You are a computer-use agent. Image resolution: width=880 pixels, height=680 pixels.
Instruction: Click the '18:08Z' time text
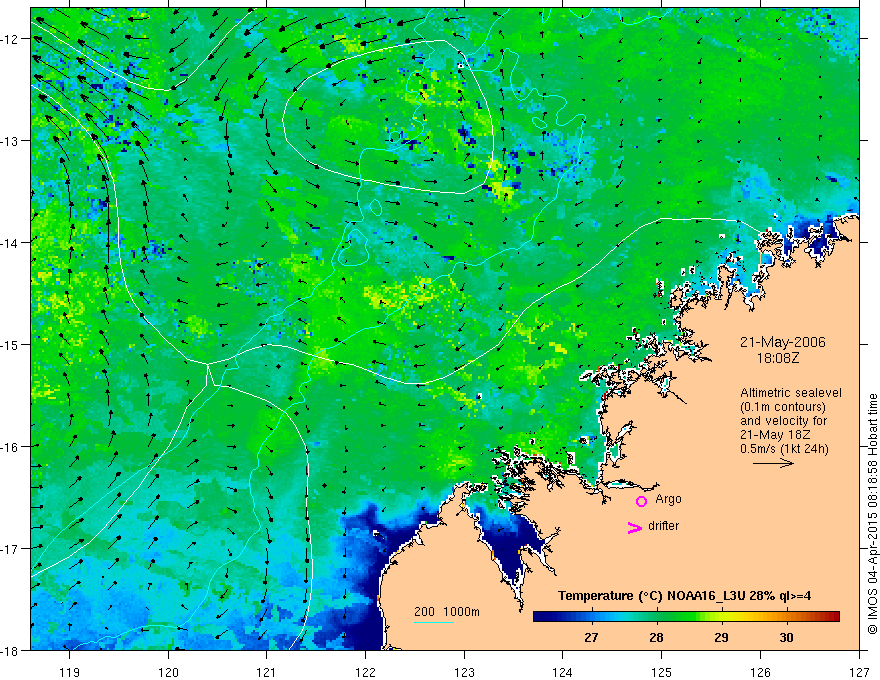777,358
